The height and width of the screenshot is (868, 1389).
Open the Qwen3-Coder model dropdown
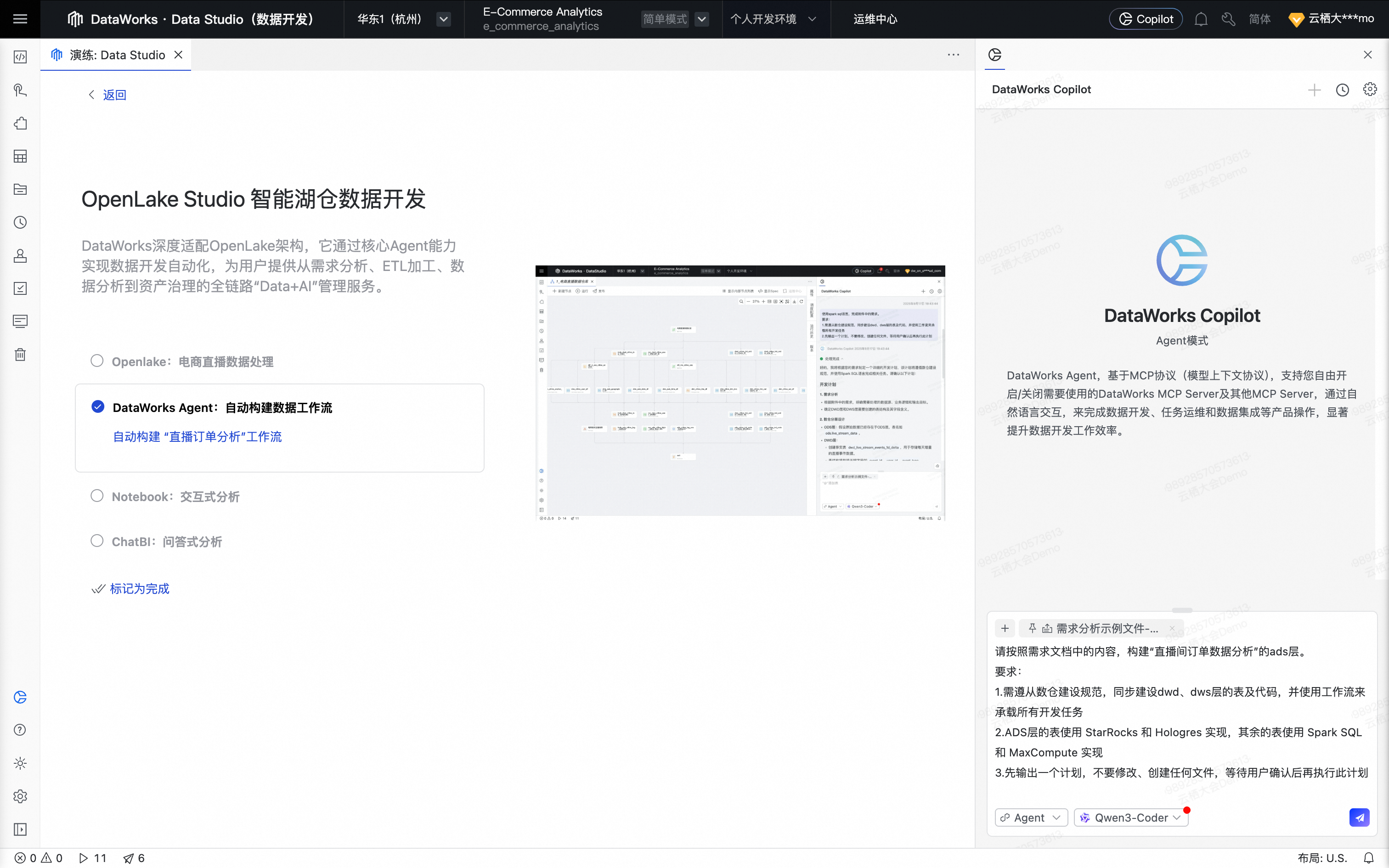click(1131, 817)
